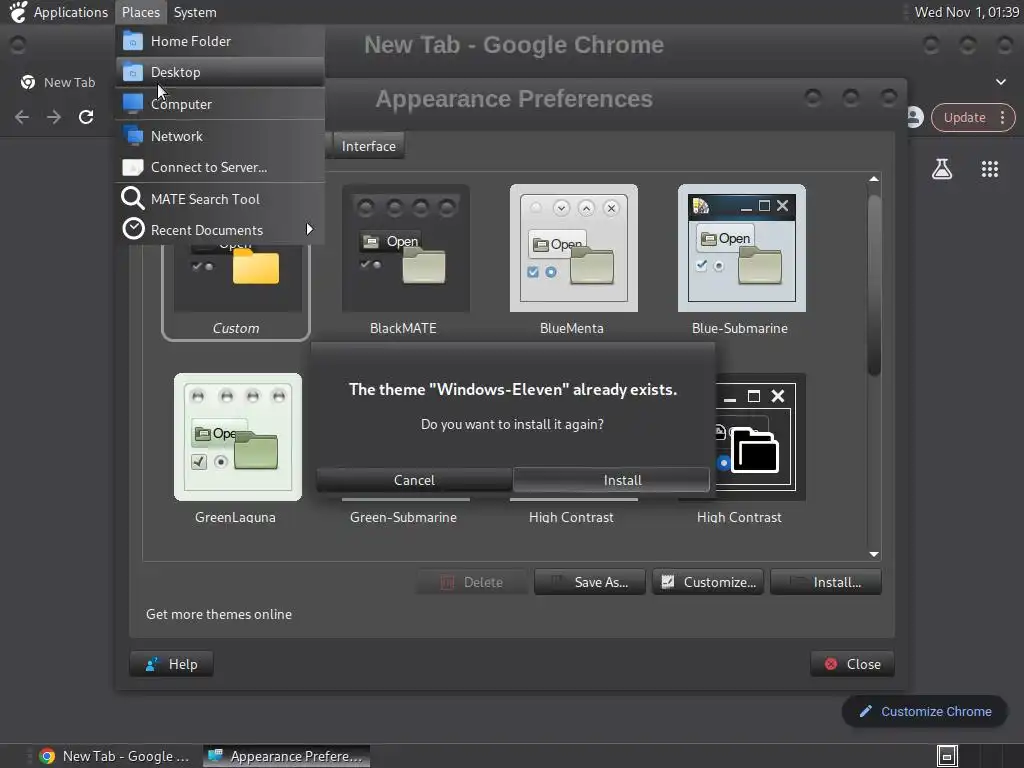Click the Help button's person icon
This screenshot has width=1024, height=768.
click(152, 664)
